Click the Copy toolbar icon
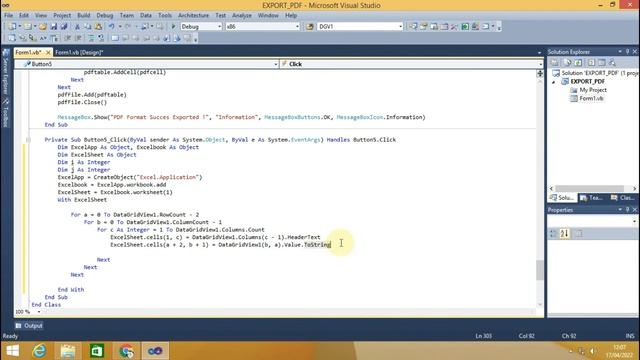The image size is (640, 360). click(x=87, y=27)
